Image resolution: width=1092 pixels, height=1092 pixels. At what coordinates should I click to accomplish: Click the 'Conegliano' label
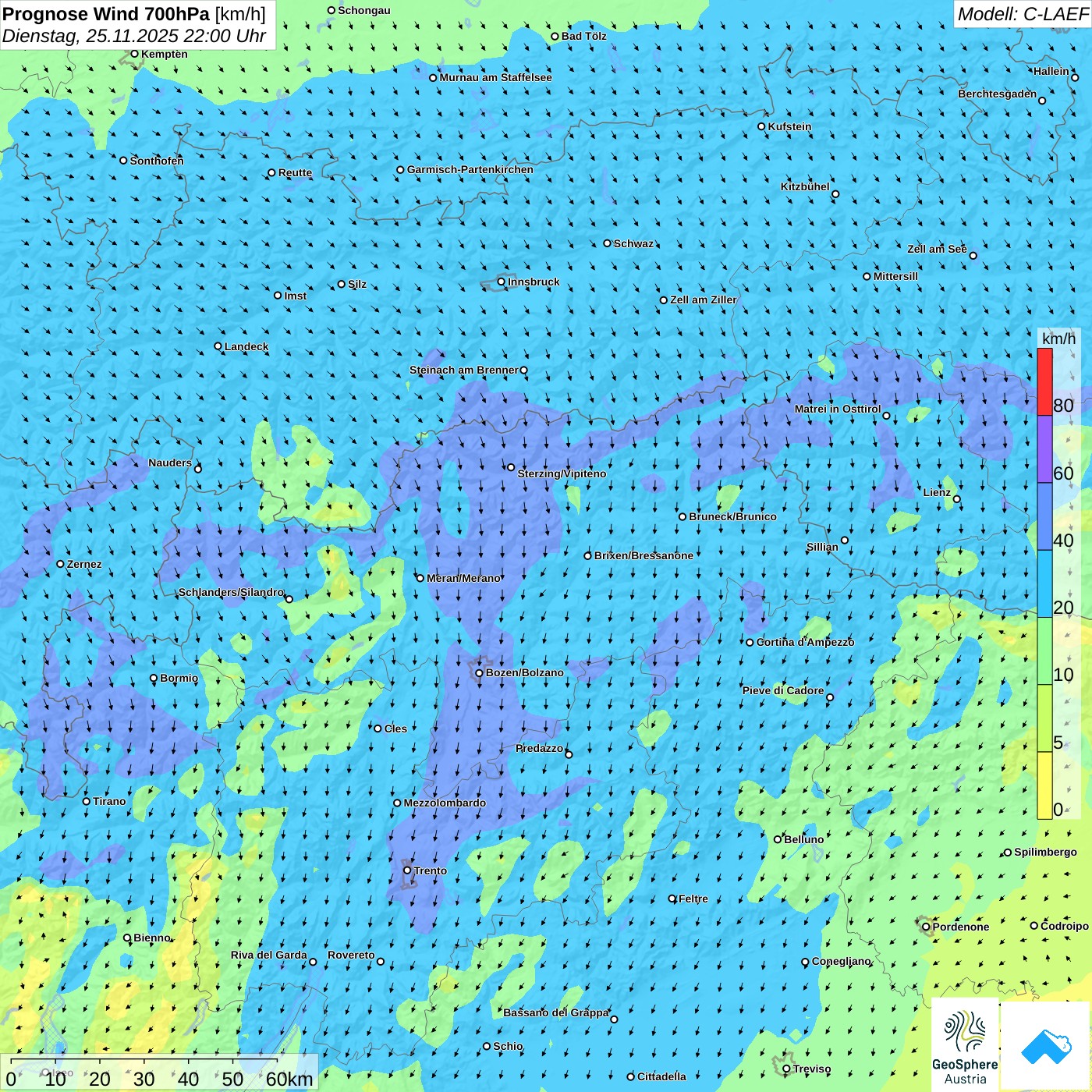click(x=842, y=961)
